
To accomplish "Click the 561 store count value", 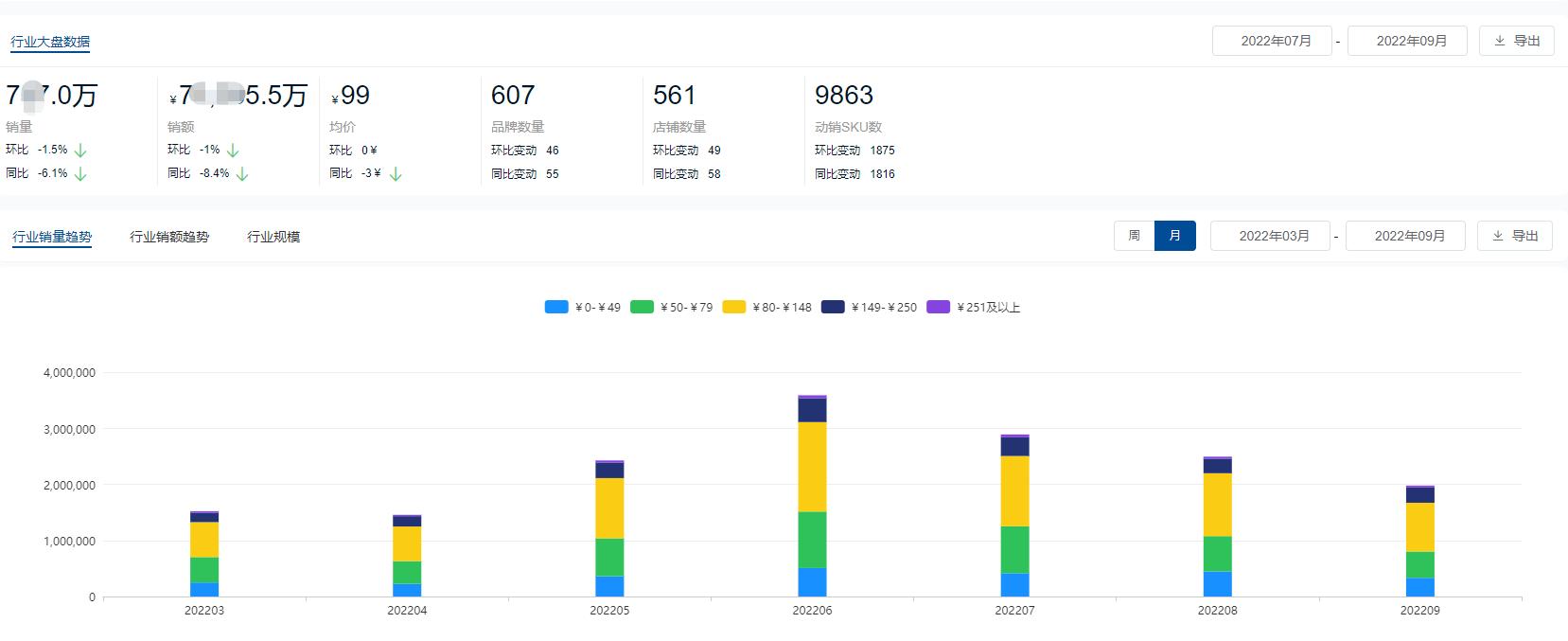I will (x=675, y=96).
